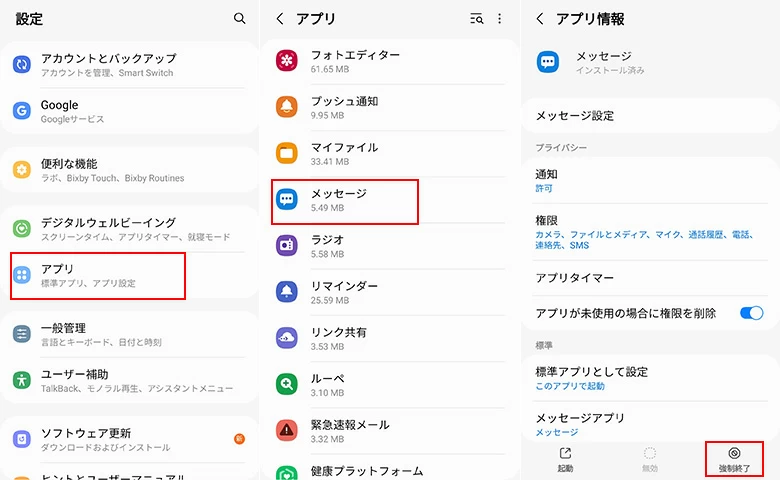The image size is (780, 480).
Task: Select ルーペ 3.10 MB
Action: [390, 384]
